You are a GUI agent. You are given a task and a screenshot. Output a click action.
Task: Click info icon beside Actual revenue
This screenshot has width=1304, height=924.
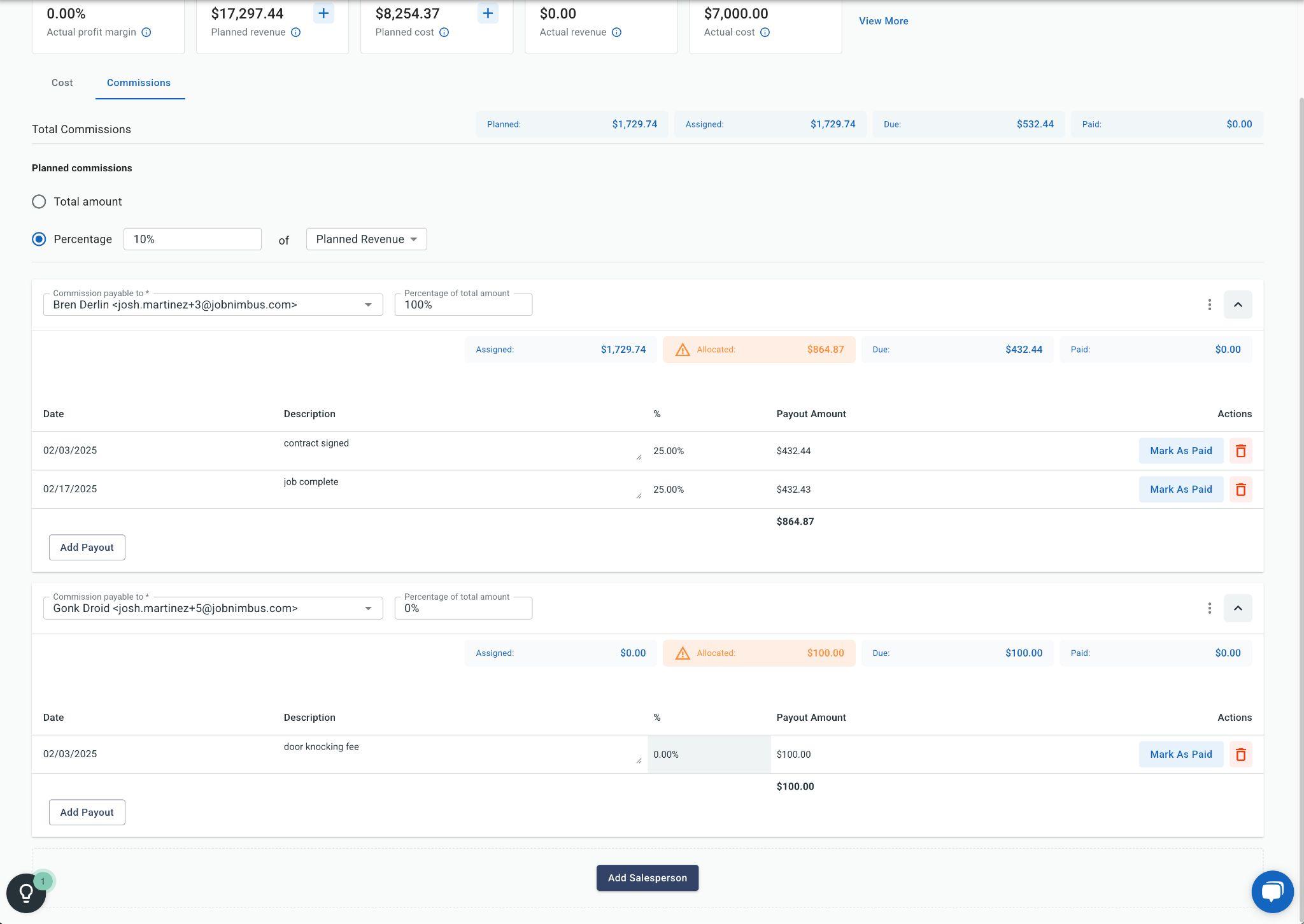point(616,32)
